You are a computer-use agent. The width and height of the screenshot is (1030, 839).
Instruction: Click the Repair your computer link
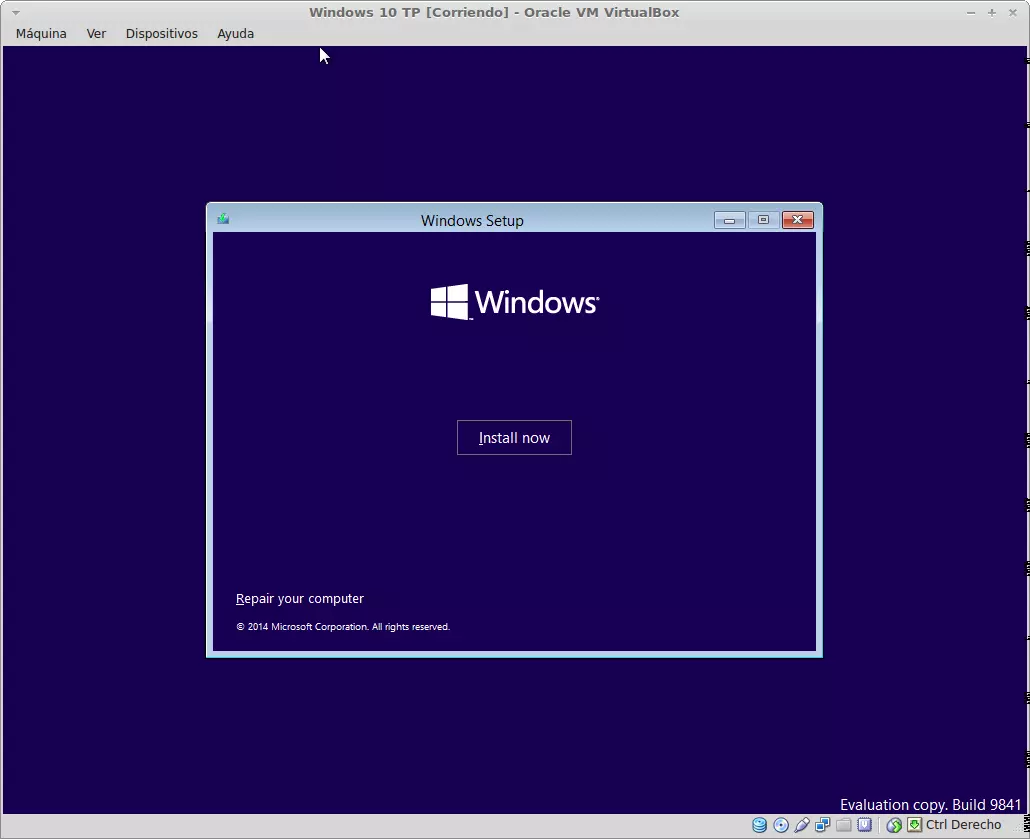300,599
